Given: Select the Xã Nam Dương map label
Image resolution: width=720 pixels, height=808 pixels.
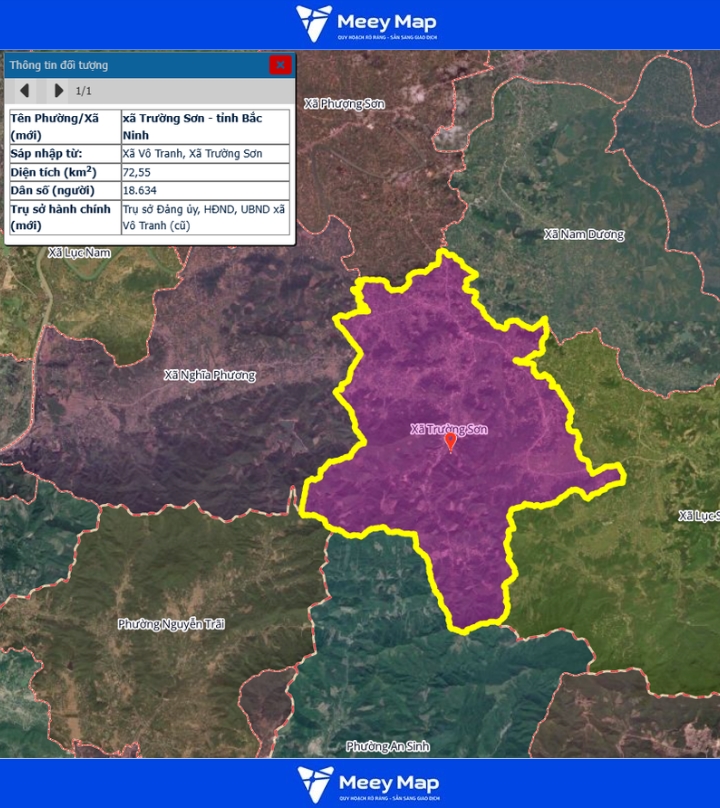Looking at the screenshot, I should pyautogui.click(x=583, y=235).
